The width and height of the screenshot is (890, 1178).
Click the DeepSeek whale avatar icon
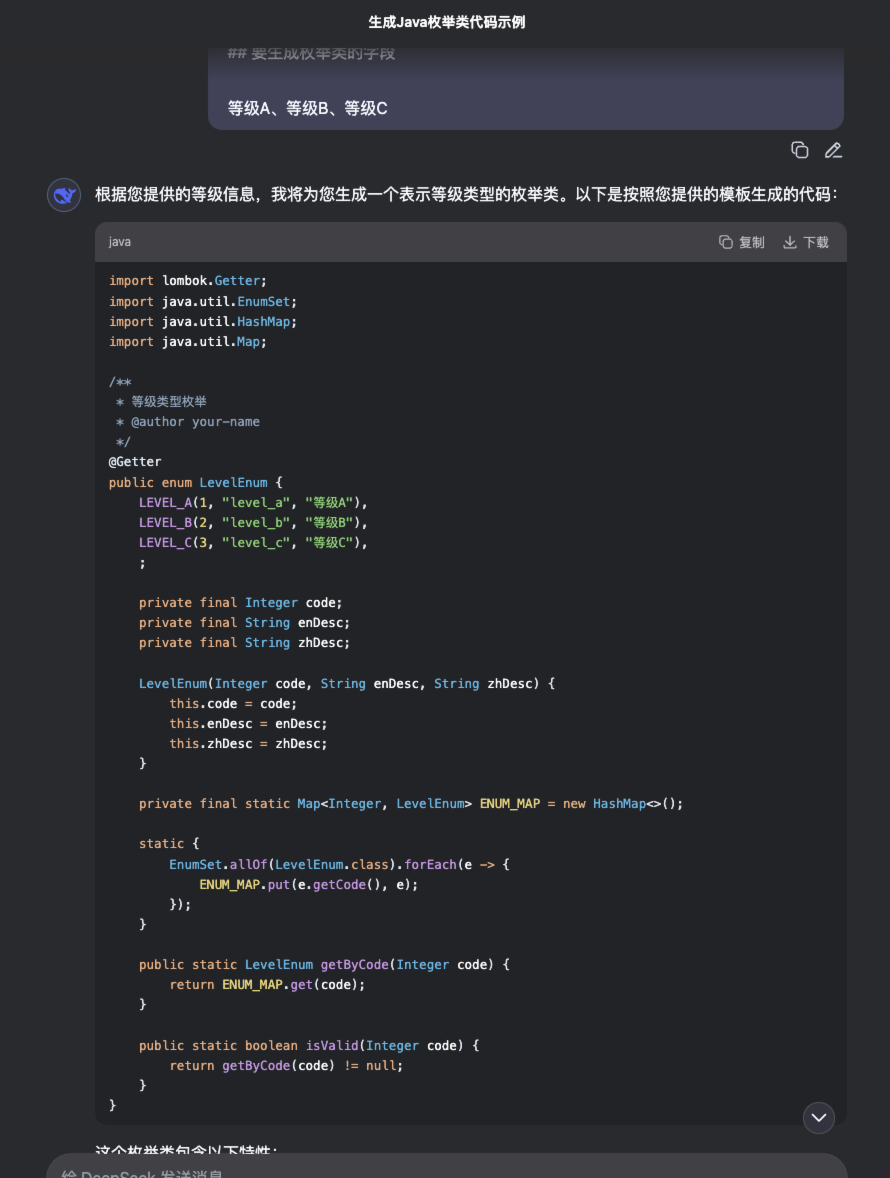[x=64, y=195]
